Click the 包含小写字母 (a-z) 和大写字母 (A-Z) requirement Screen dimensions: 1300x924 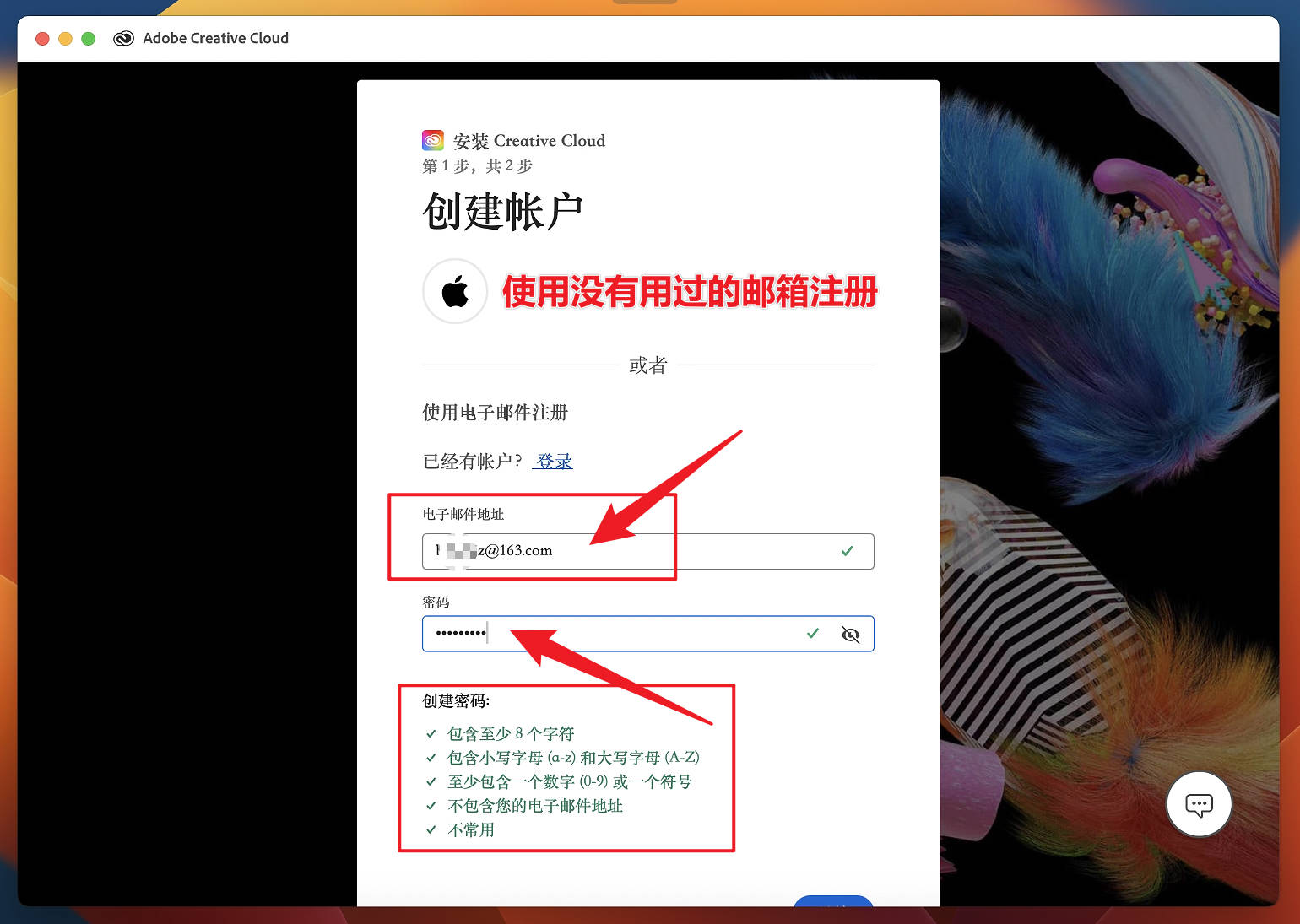pos(573,758)
